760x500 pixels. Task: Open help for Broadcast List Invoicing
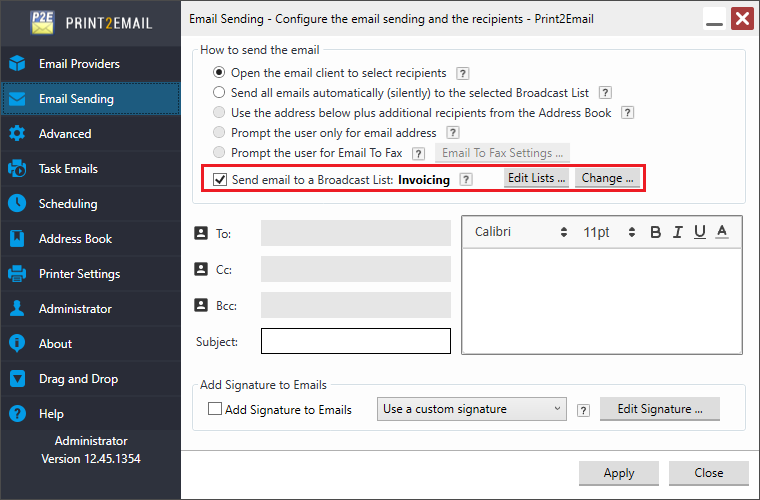(466, 180)
